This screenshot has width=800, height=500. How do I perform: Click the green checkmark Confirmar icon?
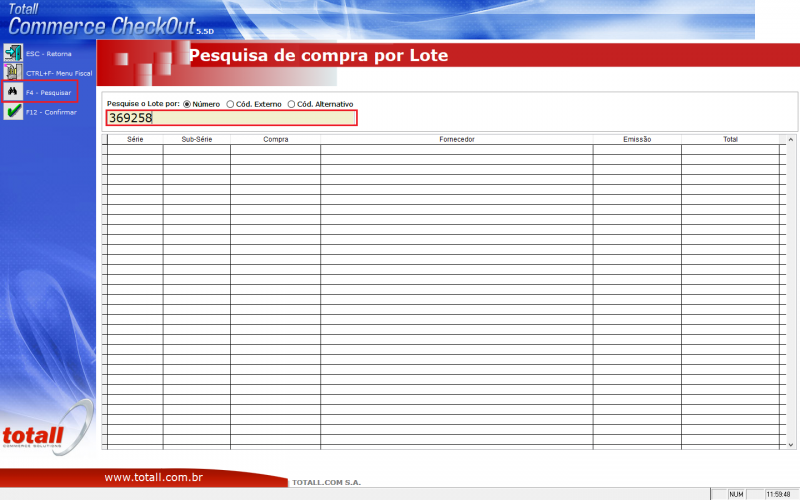[x=13, y=112]
